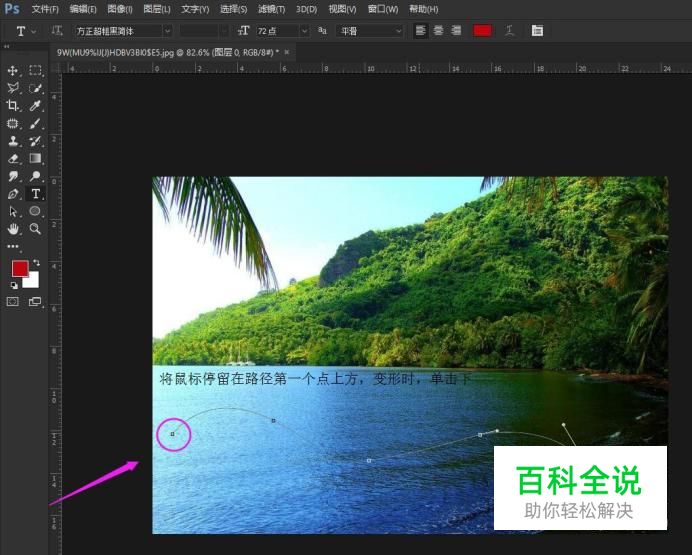Align text right
The width and height of the screenshot is (692, 555).
(x=456, y=30)
